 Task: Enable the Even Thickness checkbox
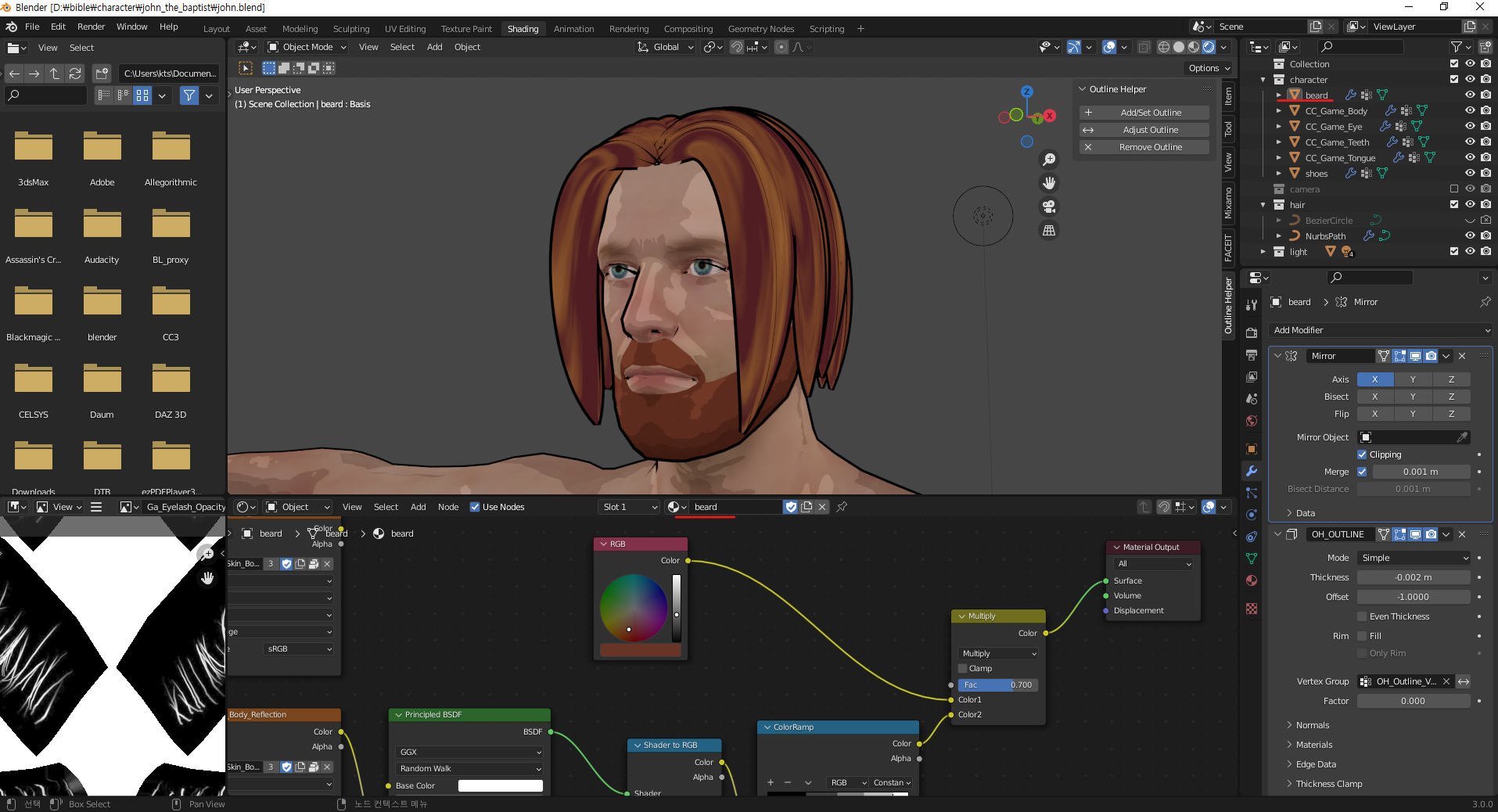point(1362,616)
